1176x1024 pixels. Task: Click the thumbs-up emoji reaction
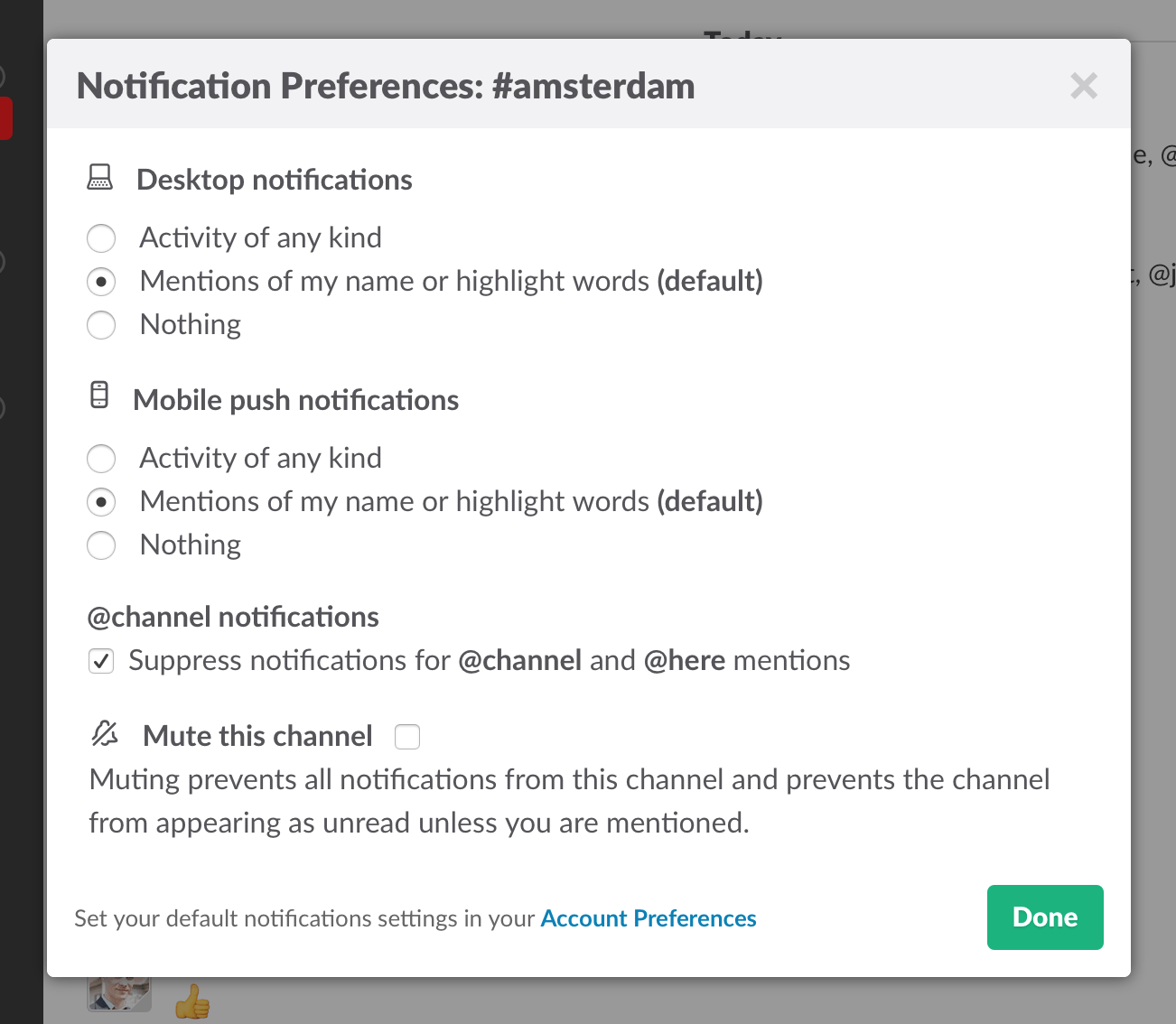193,1000
